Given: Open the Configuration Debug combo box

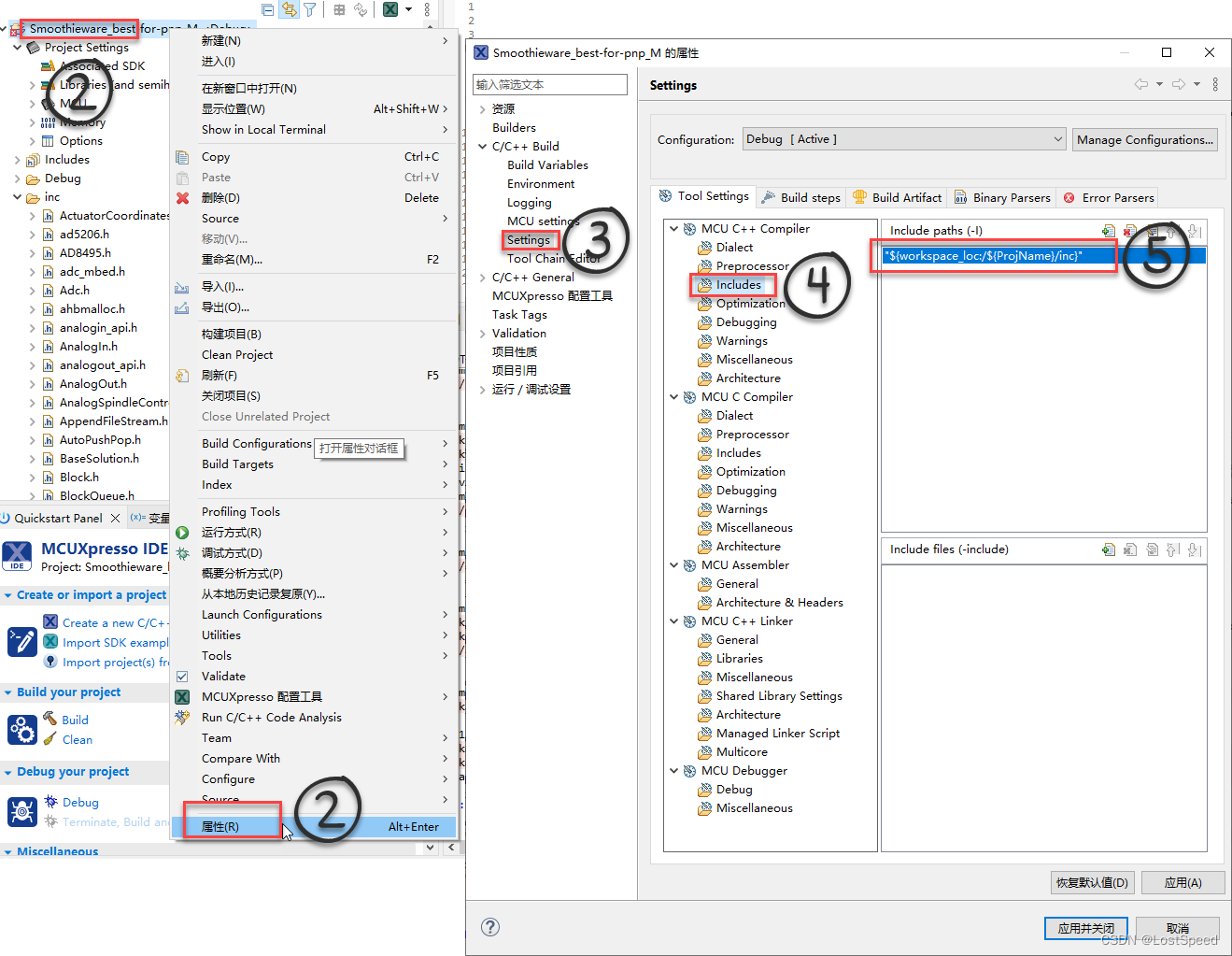Looking at the screenshot, I should pyautogui.click(x=904, y=139).
